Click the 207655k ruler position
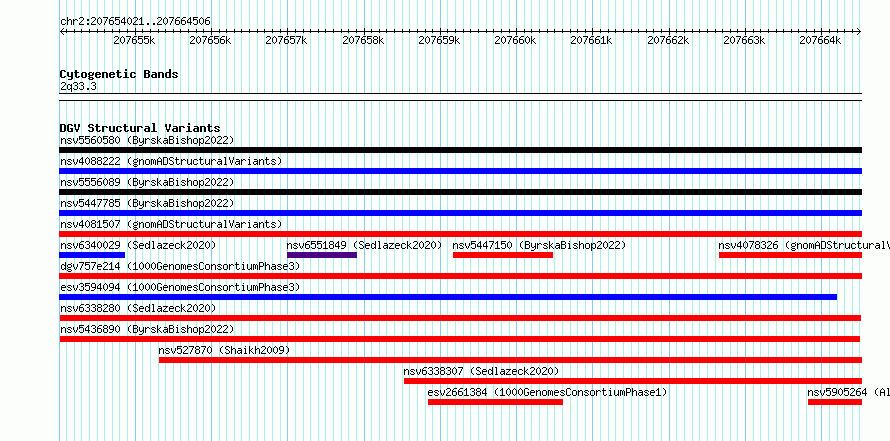This screenshot has width=890, height=441. click(134, 40)
